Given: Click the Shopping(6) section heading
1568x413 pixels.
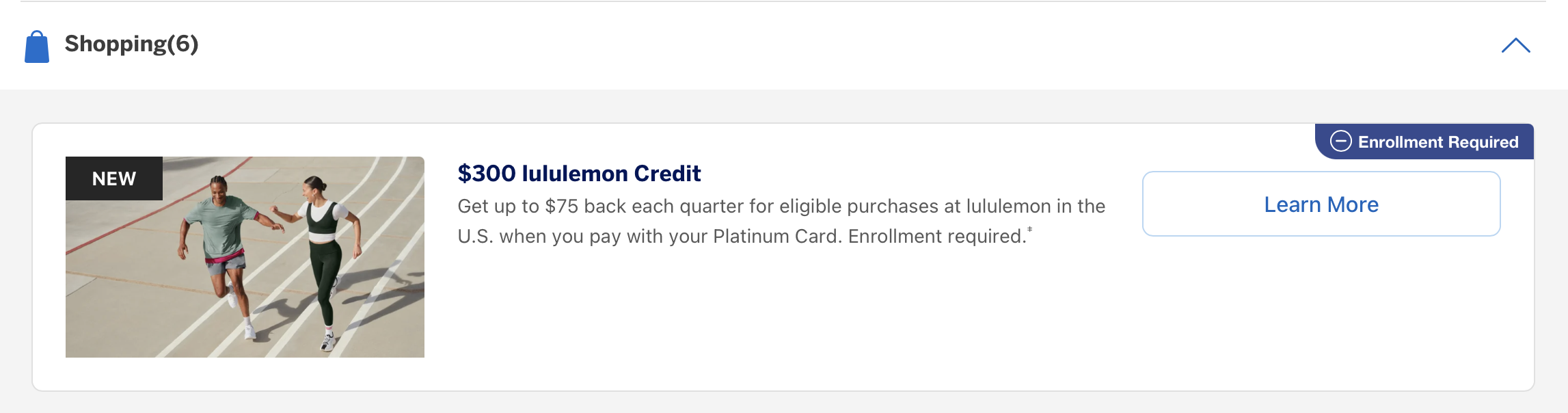Looking at the screenshot, I should click(x=131, y=44).
